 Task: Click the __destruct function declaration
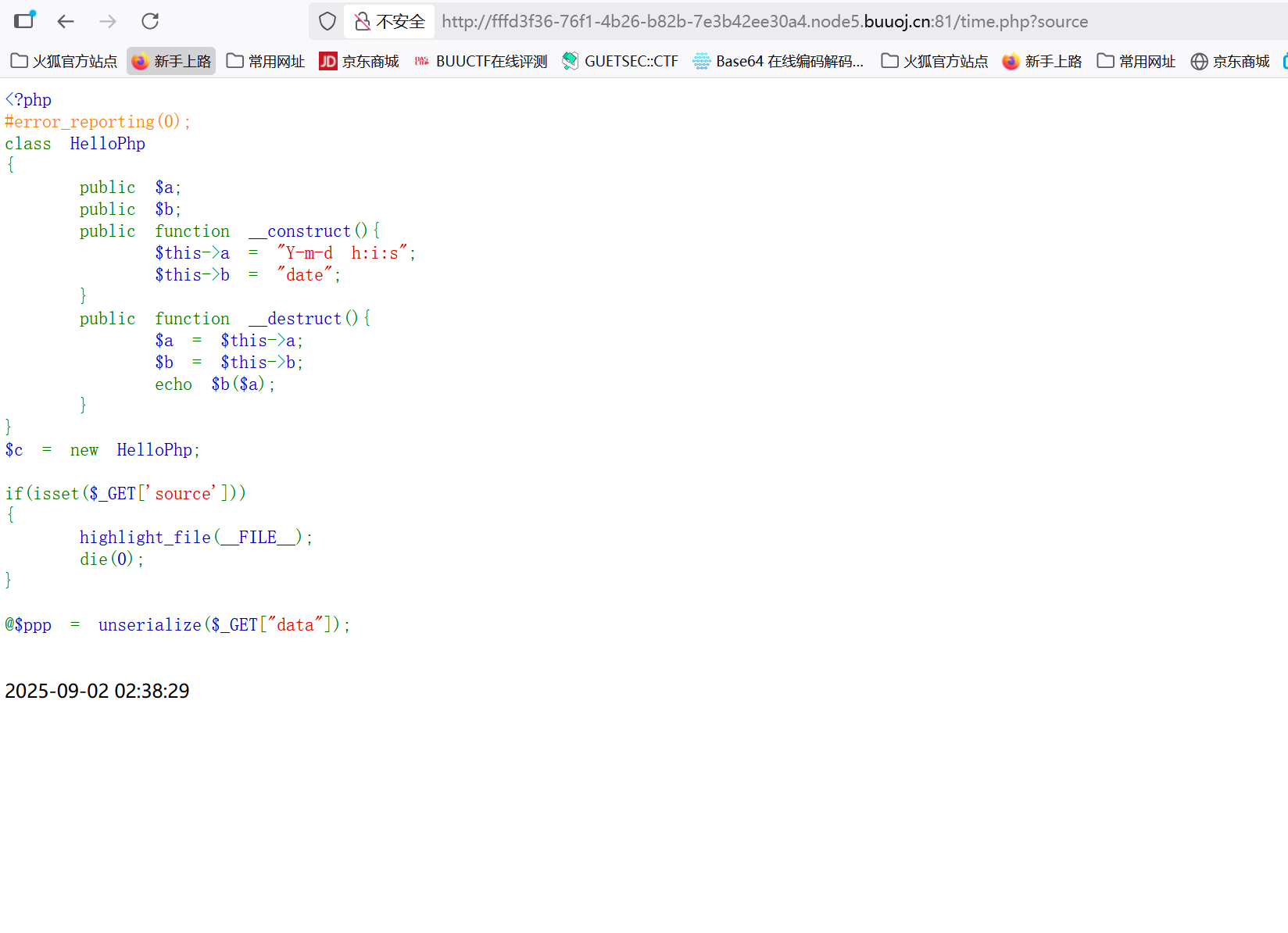[225, 319]
